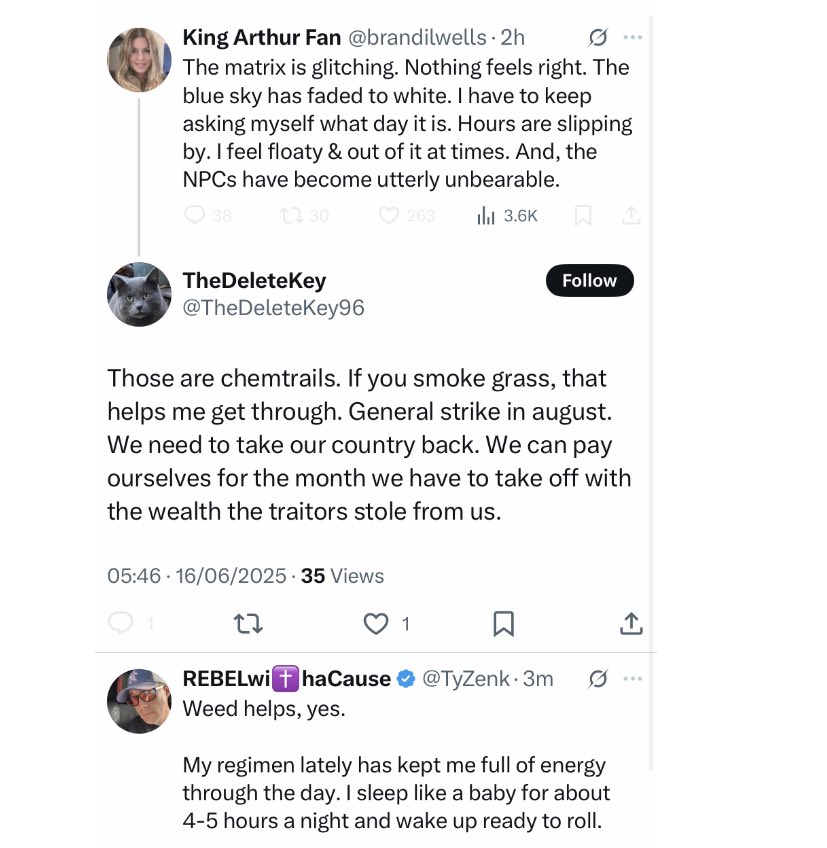The width and height of the screenshot is (827, 848).
Task: Like King Arthur Fan's tweet with 263 likes
Action: (x=389, y=215)
